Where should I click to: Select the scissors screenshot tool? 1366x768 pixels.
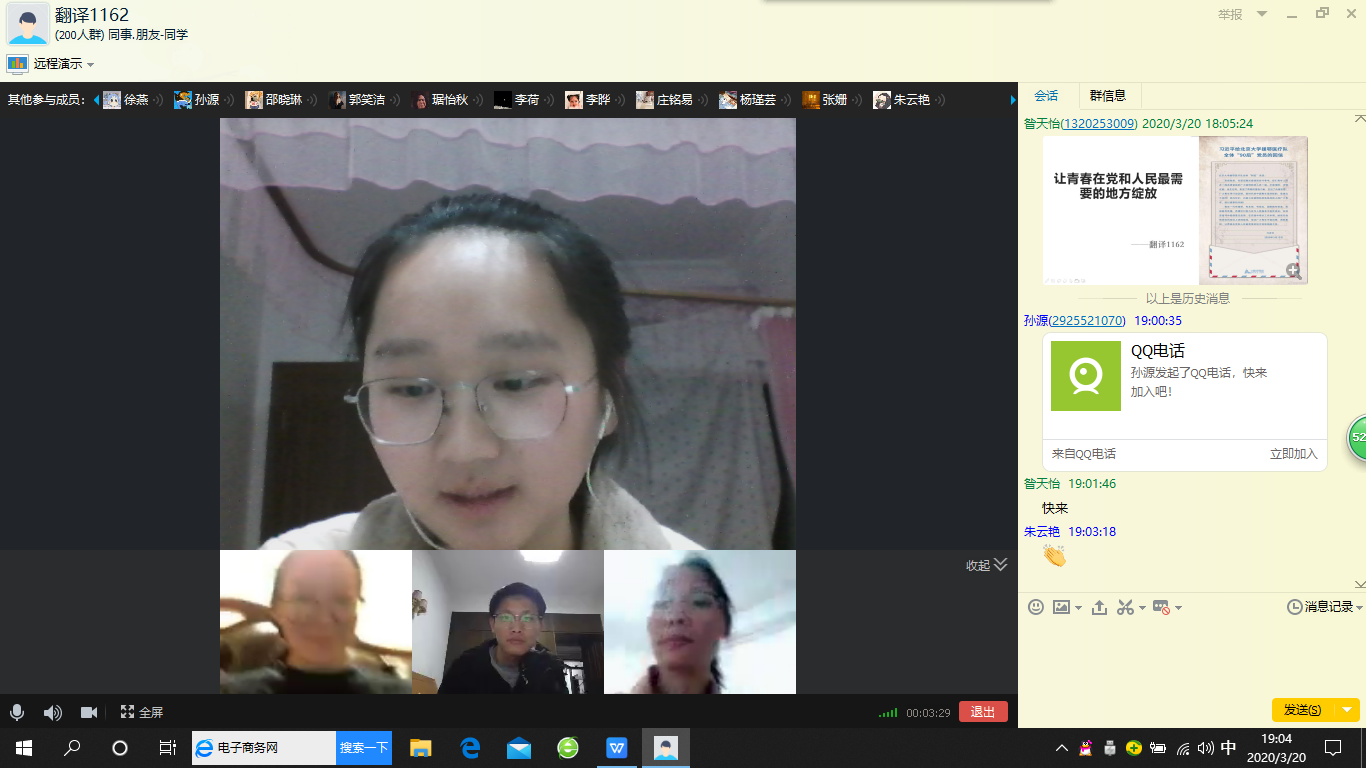(x=1125, y=607)
